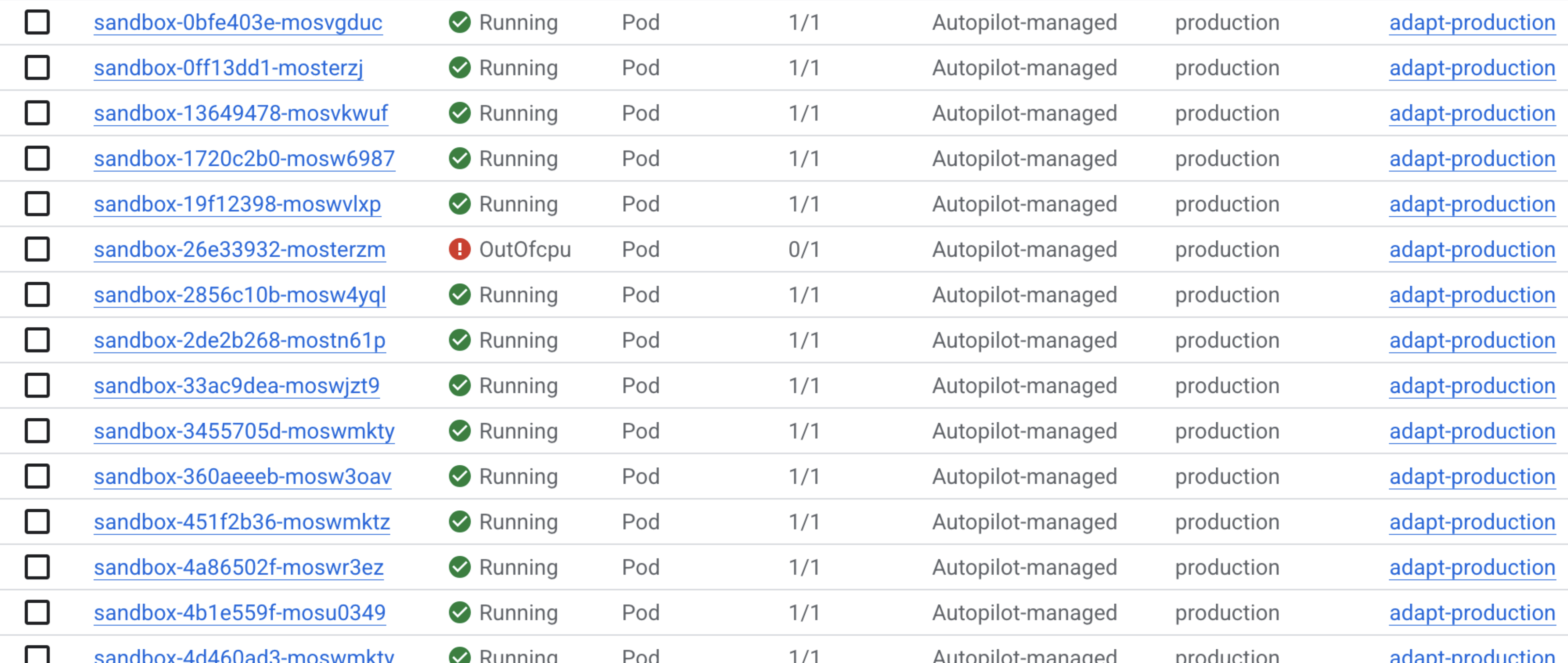Click status check icon for sandbox-33ac9dea-moswjzt9

(x=459, y=385)
